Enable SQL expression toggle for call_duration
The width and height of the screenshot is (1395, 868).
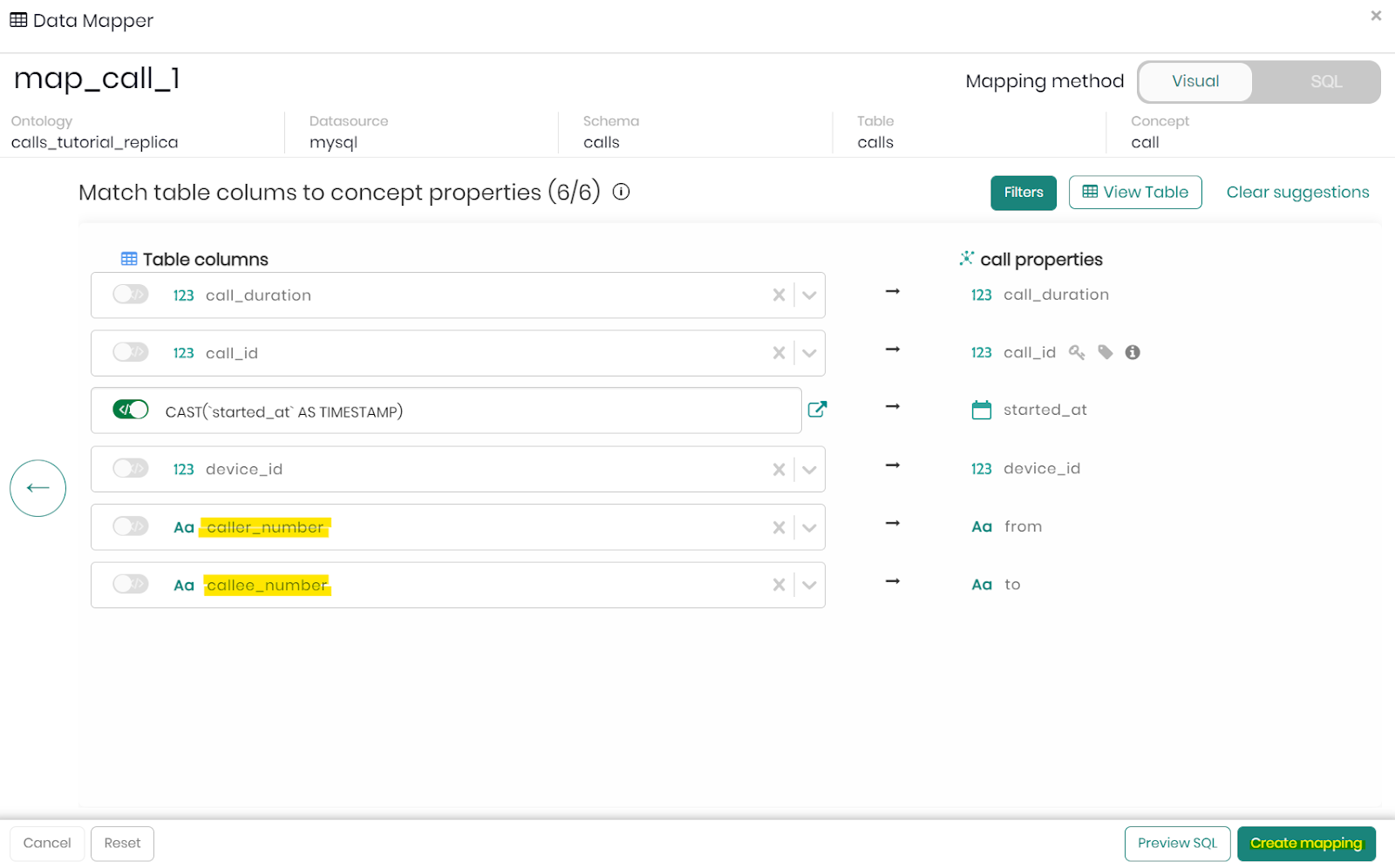pos(131,295)
